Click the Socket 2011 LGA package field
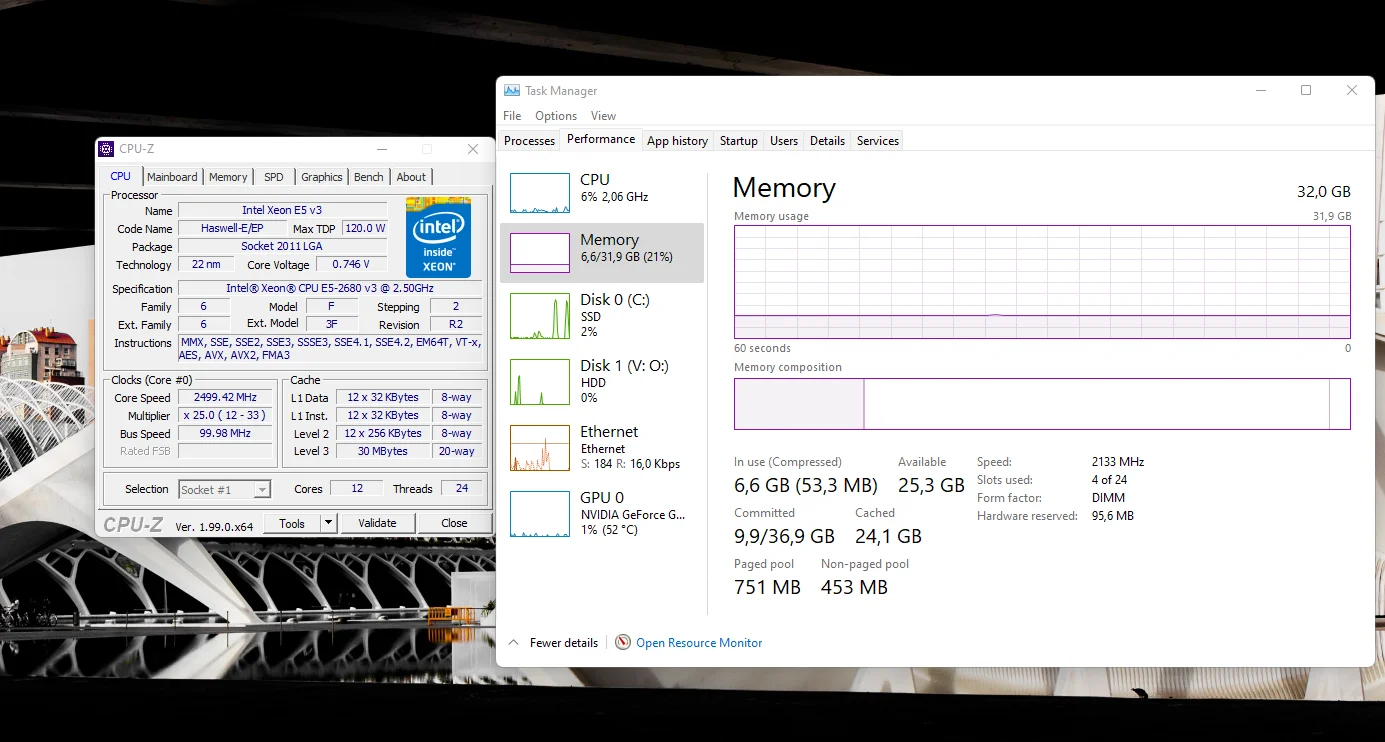Image resolution: width=1385 pixels, height=742 pixels. 282,247
